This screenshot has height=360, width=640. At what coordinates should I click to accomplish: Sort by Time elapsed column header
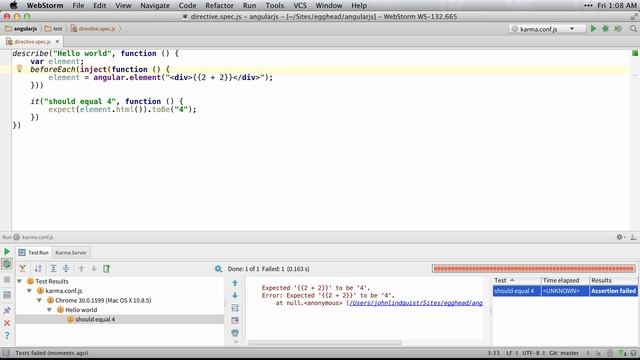(565, 280)
